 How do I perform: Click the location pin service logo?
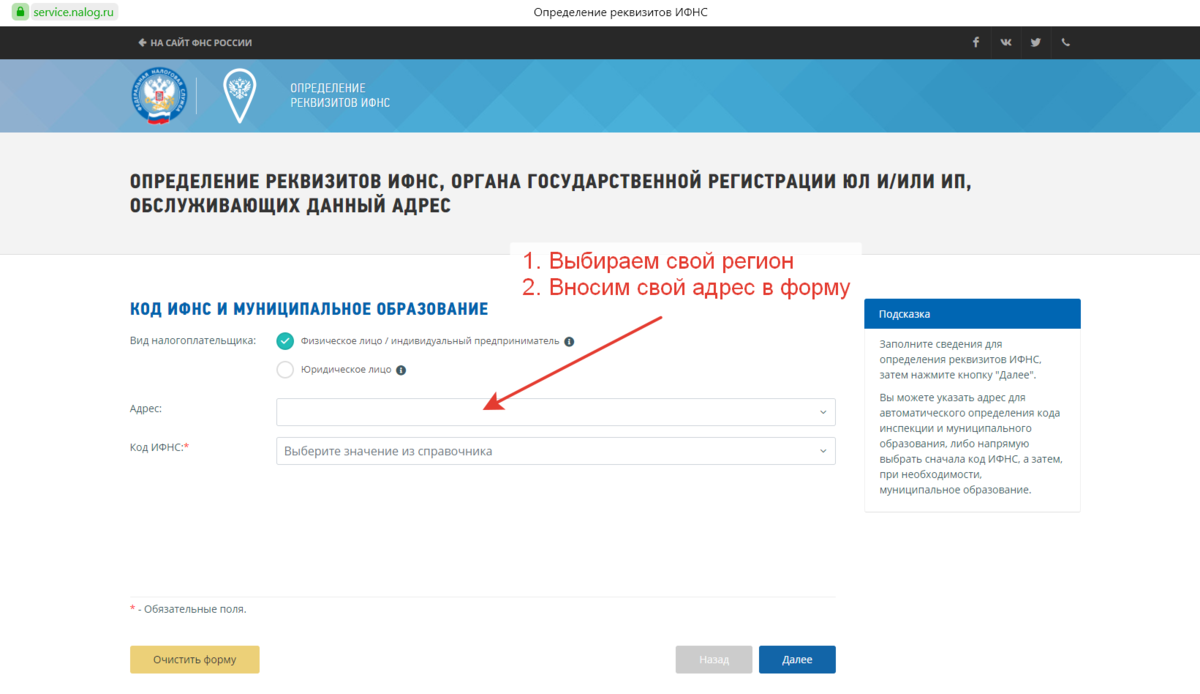[239, 95]
